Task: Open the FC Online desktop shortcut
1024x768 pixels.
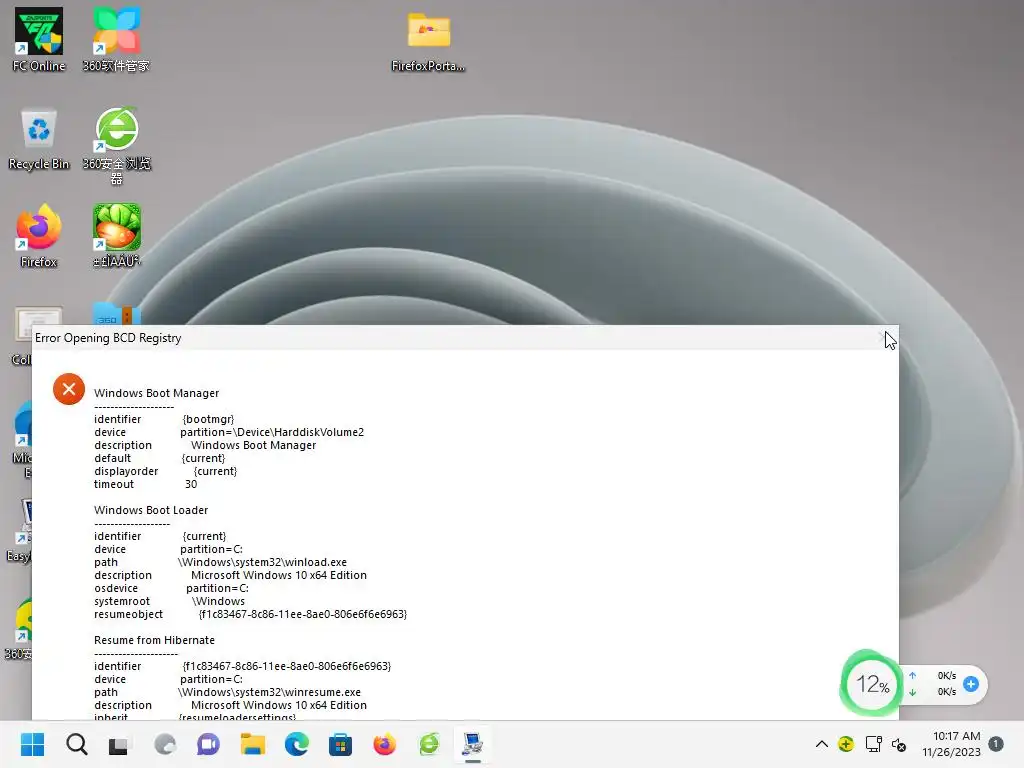Action: [39, 39]
